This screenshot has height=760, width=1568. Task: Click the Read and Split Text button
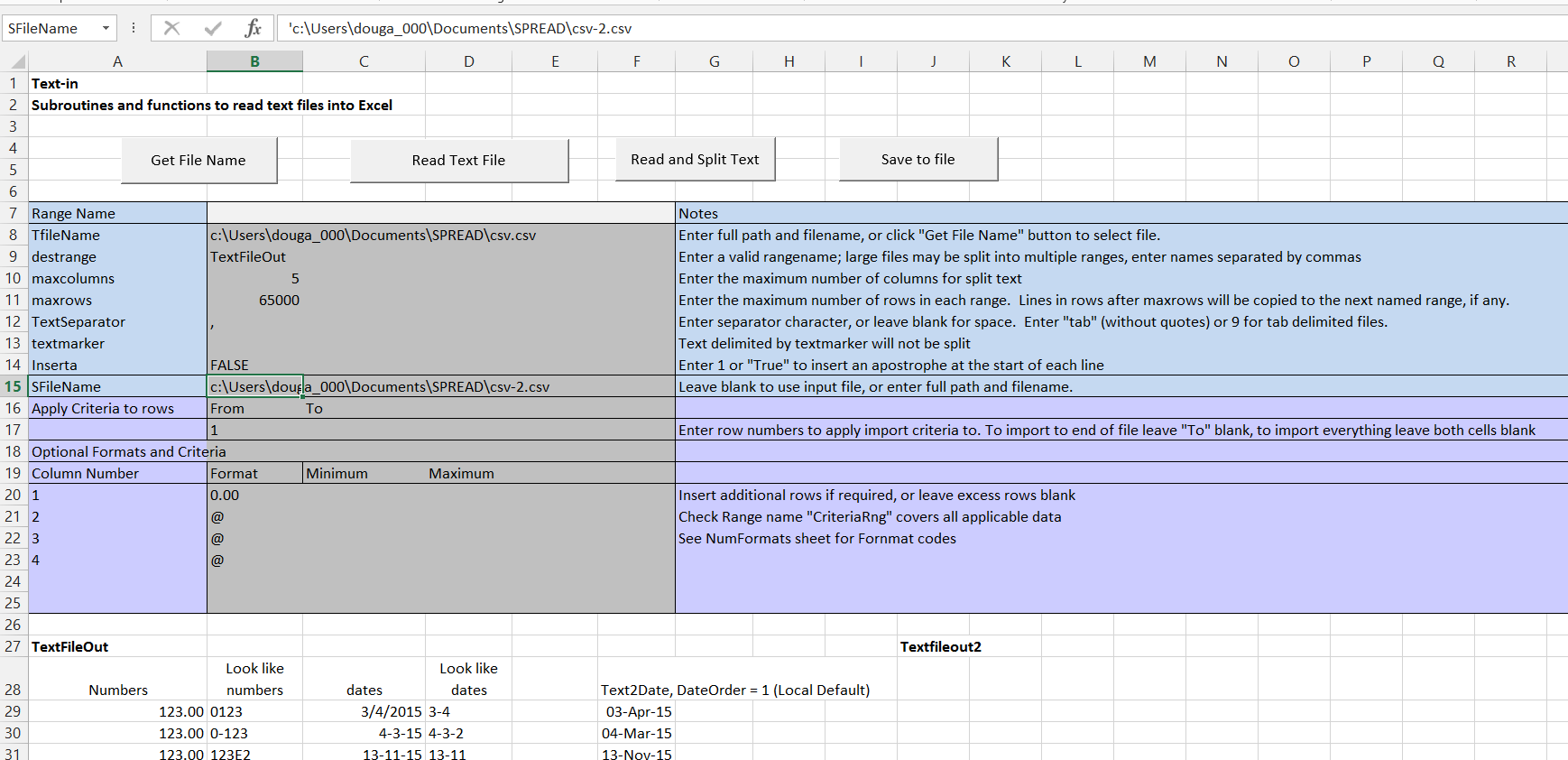point(695,159)
